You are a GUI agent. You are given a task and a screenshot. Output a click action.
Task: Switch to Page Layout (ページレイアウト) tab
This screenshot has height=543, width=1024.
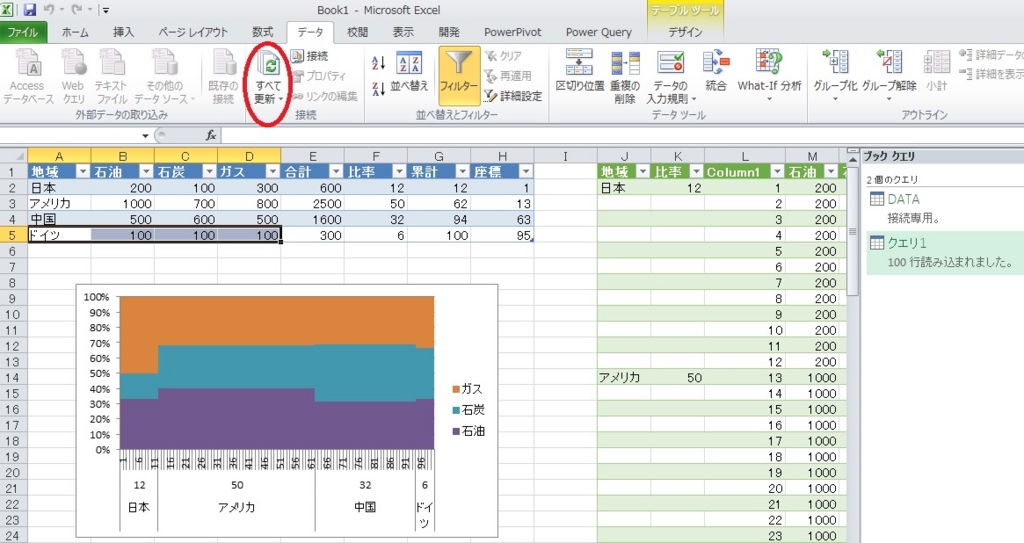click(x=193, y=32)
